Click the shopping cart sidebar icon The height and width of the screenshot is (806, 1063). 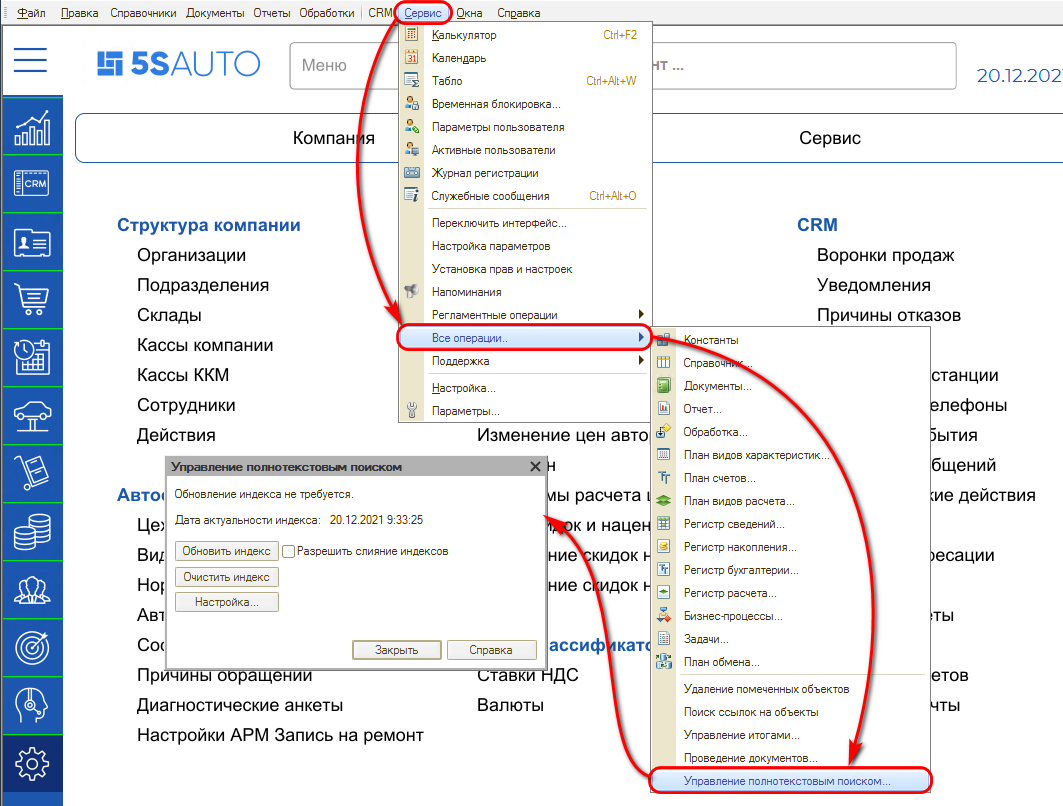coord(32,298)
